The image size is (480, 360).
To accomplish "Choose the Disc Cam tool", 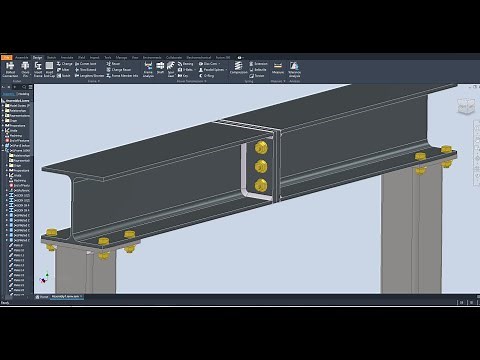I will click(x=208, y=64).
